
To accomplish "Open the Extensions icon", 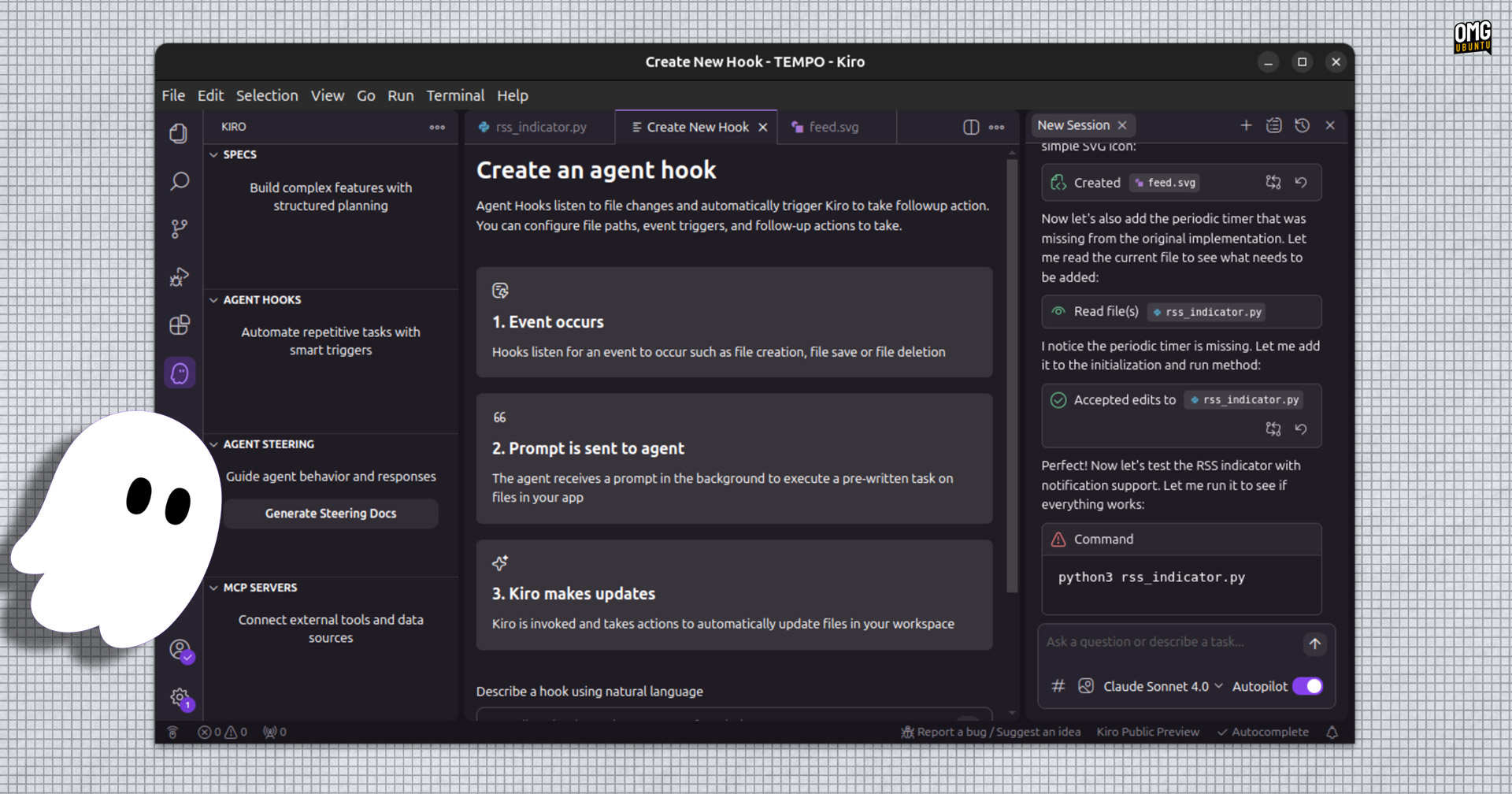I will [180, 325].
